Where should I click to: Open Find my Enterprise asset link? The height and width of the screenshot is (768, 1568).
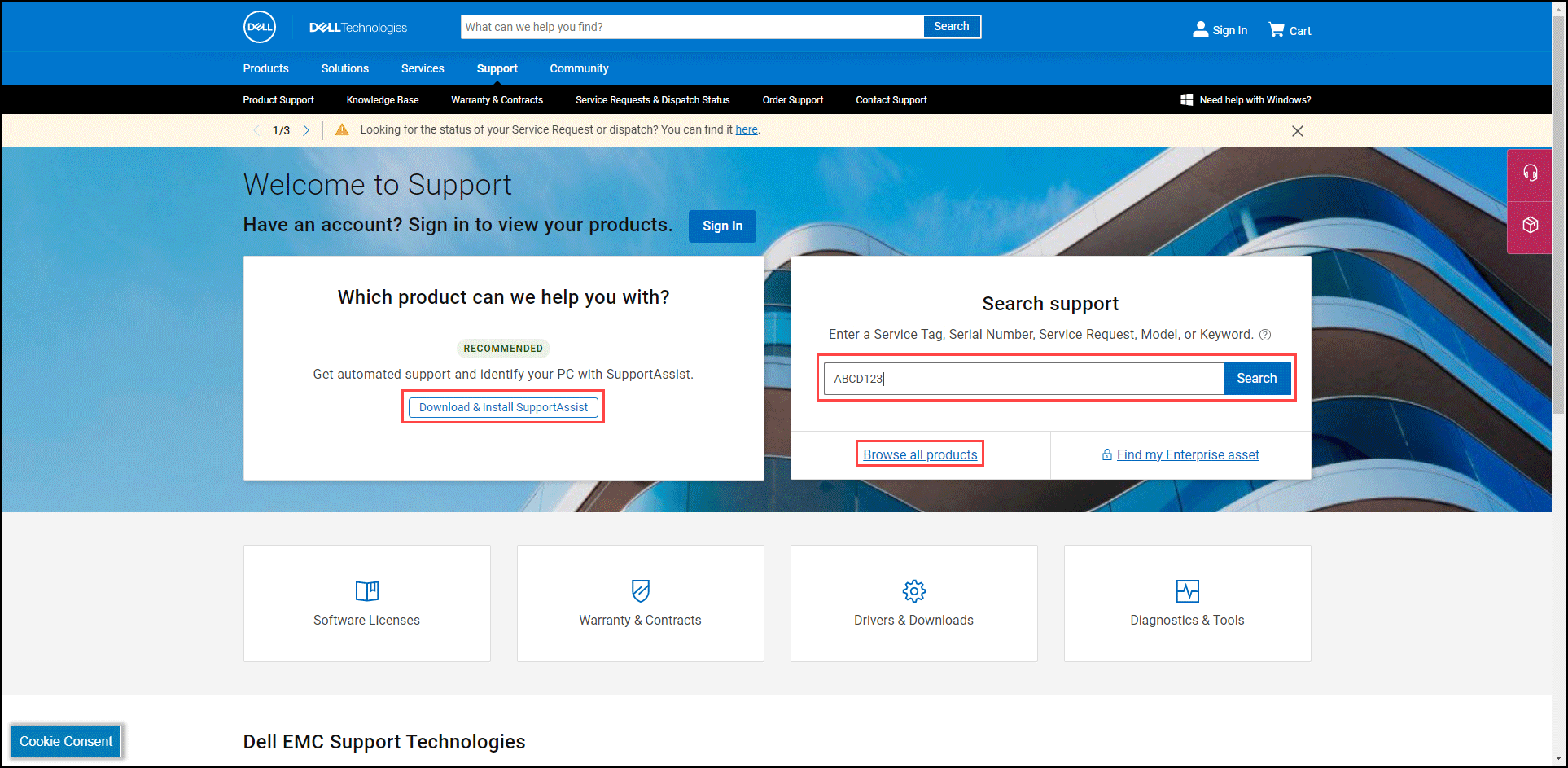[x=1188, y=454]
